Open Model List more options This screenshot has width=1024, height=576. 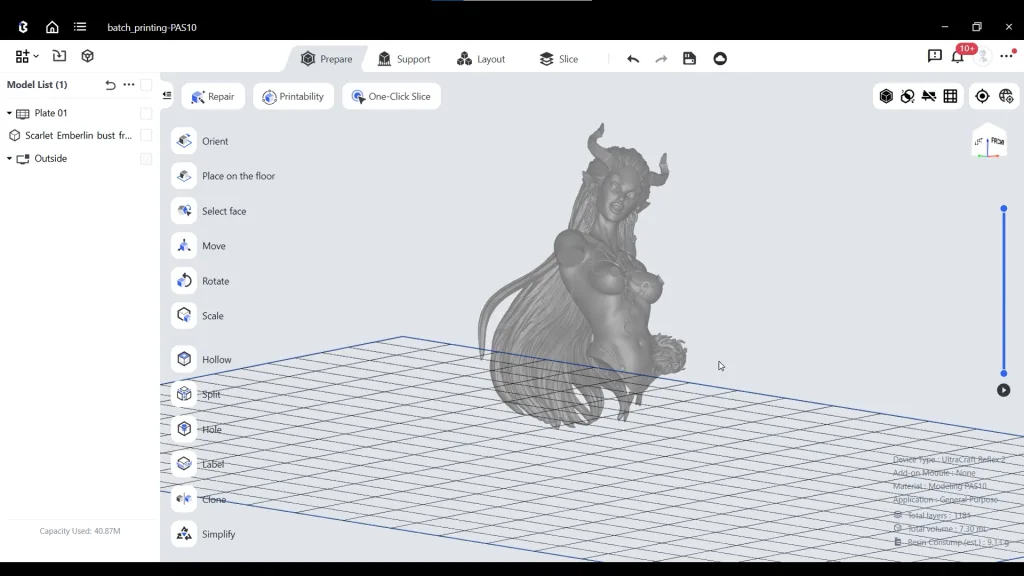point(129,84)
